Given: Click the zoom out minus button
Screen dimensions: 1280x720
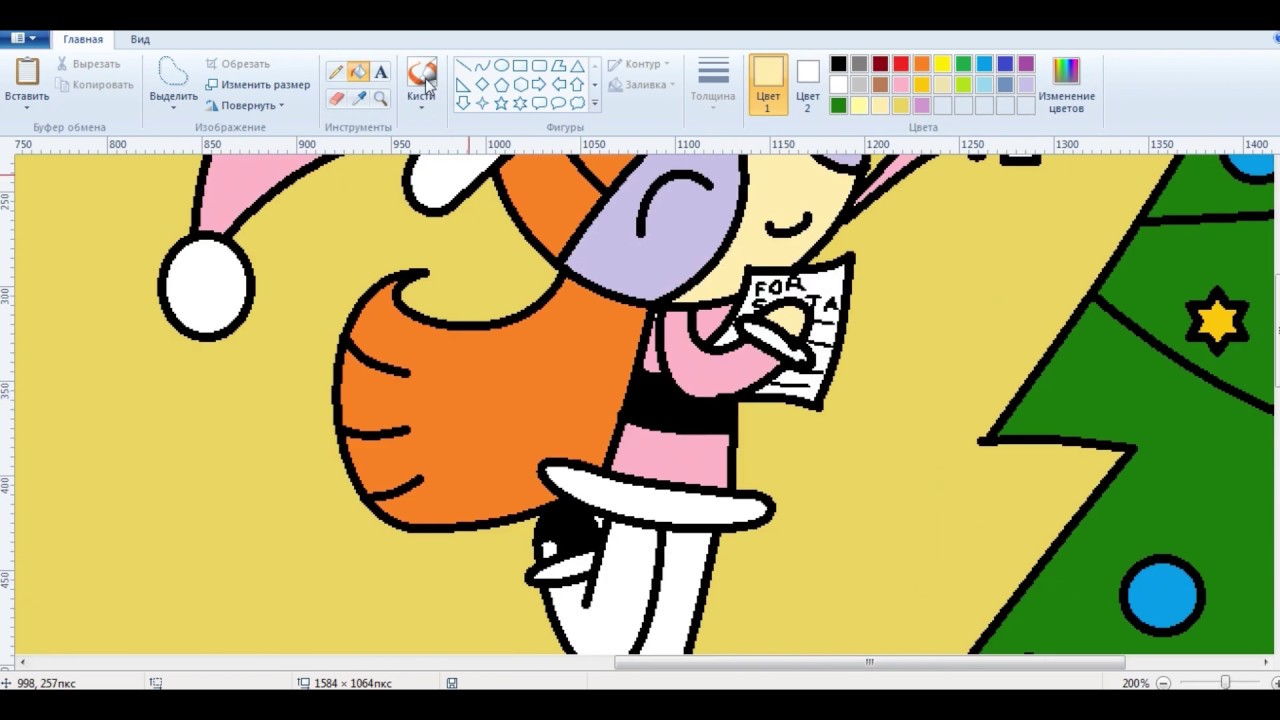Looking at the screenshot, I should point(1163,683).
